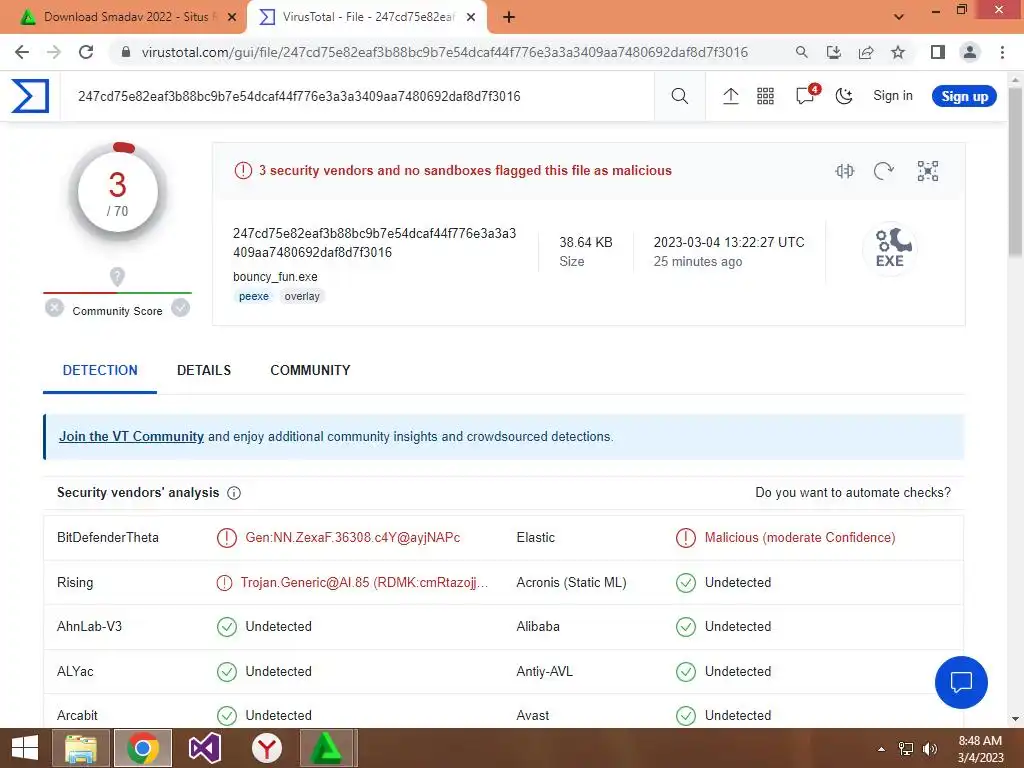Click the volume speaker tray icon
The height and width of the screenshot is (768, 1024).
[x=930, y=748]
